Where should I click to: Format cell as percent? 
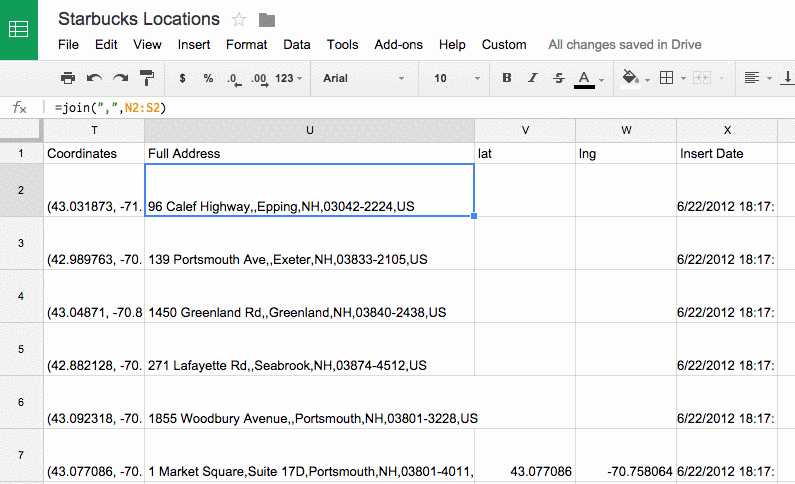coord(208,78)
